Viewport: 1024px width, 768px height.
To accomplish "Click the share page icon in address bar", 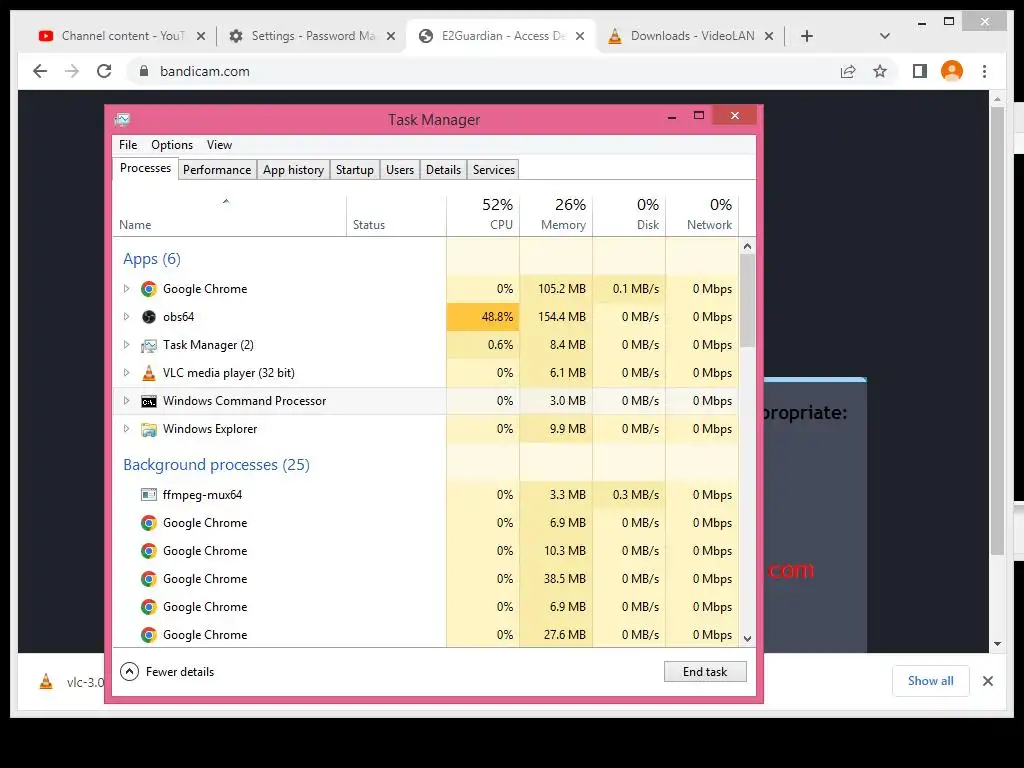I will coord(848,71).
